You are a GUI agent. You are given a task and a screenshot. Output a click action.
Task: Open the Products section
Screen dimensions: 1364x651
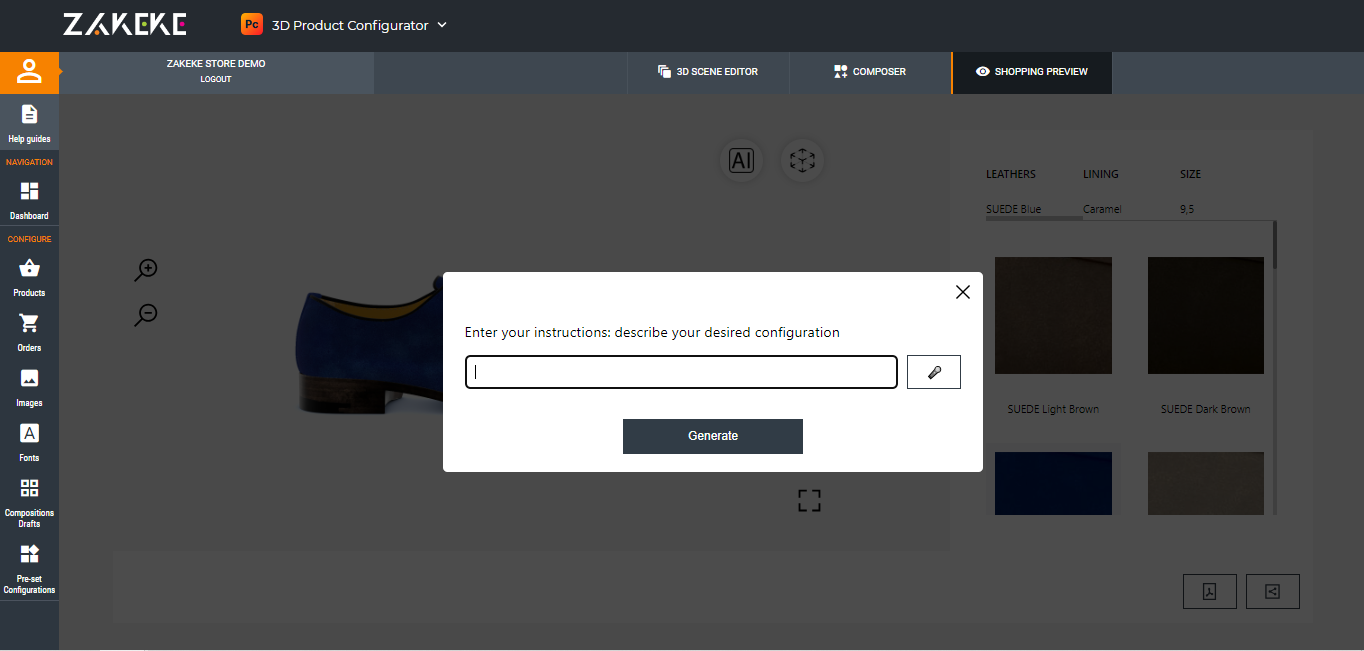click(x=29, y=277)
